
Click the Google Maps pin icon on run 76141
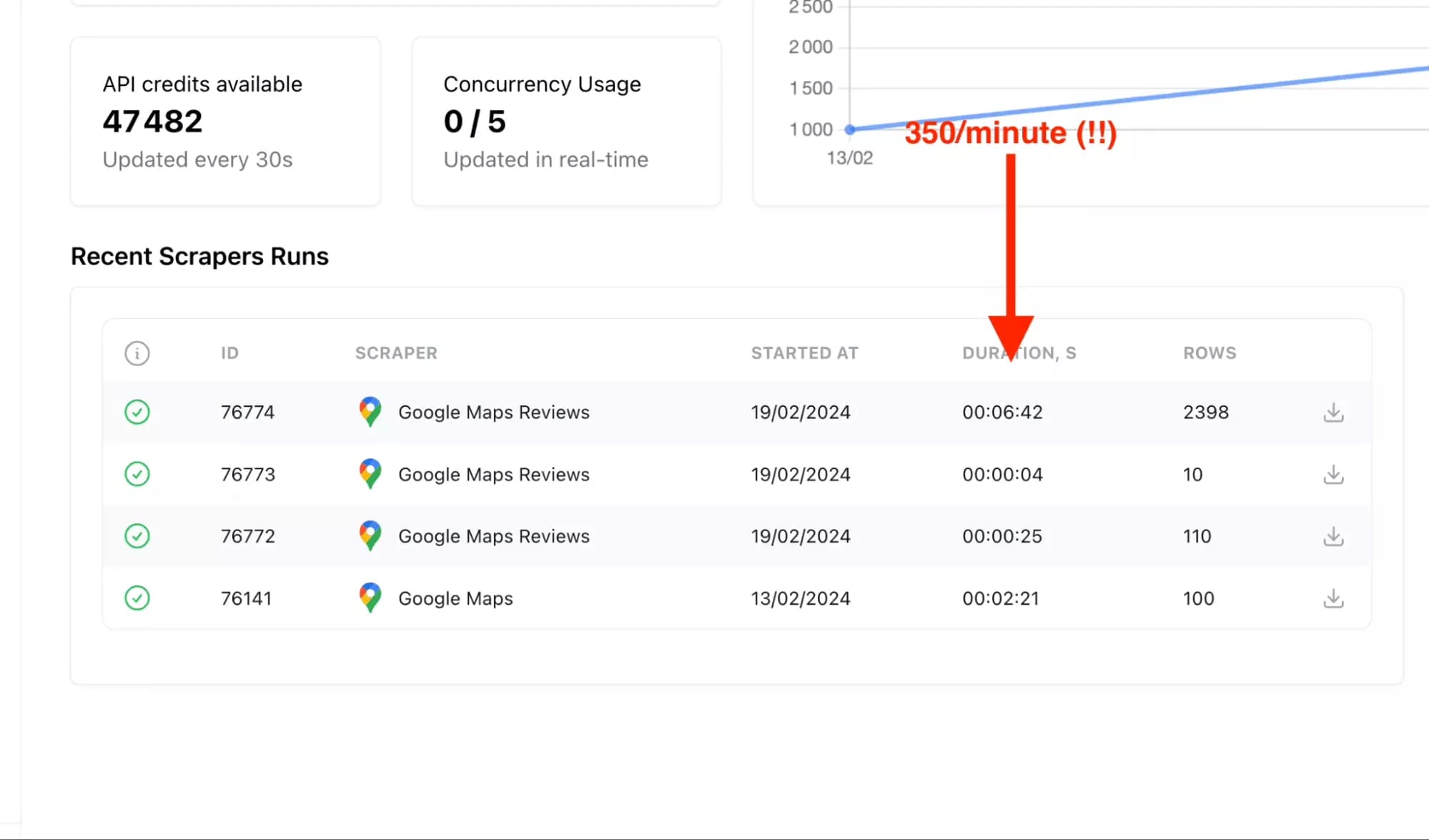tap(369, 598)
